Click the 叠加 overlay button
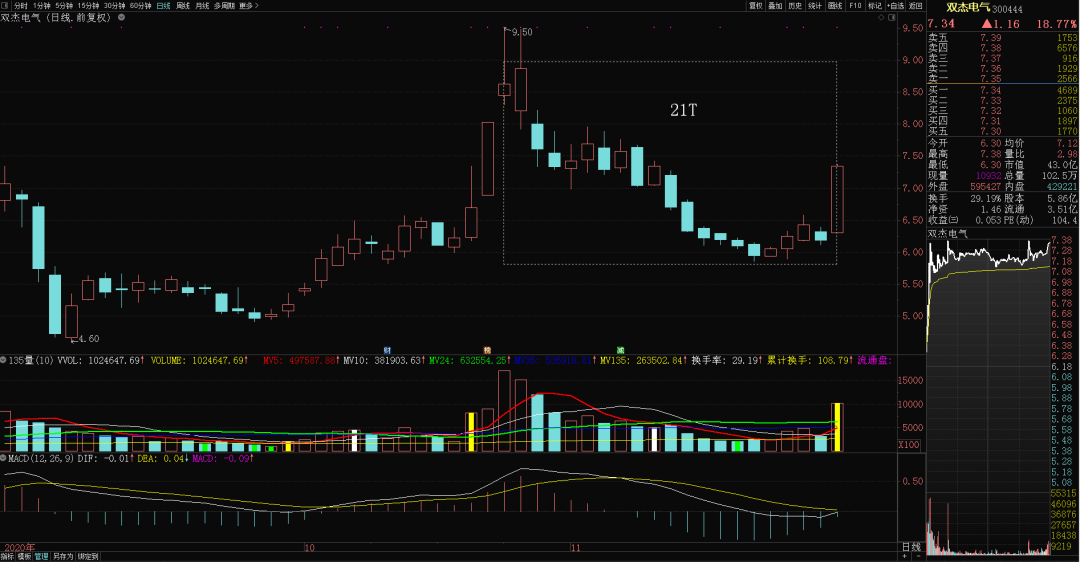 click(775, 6)
